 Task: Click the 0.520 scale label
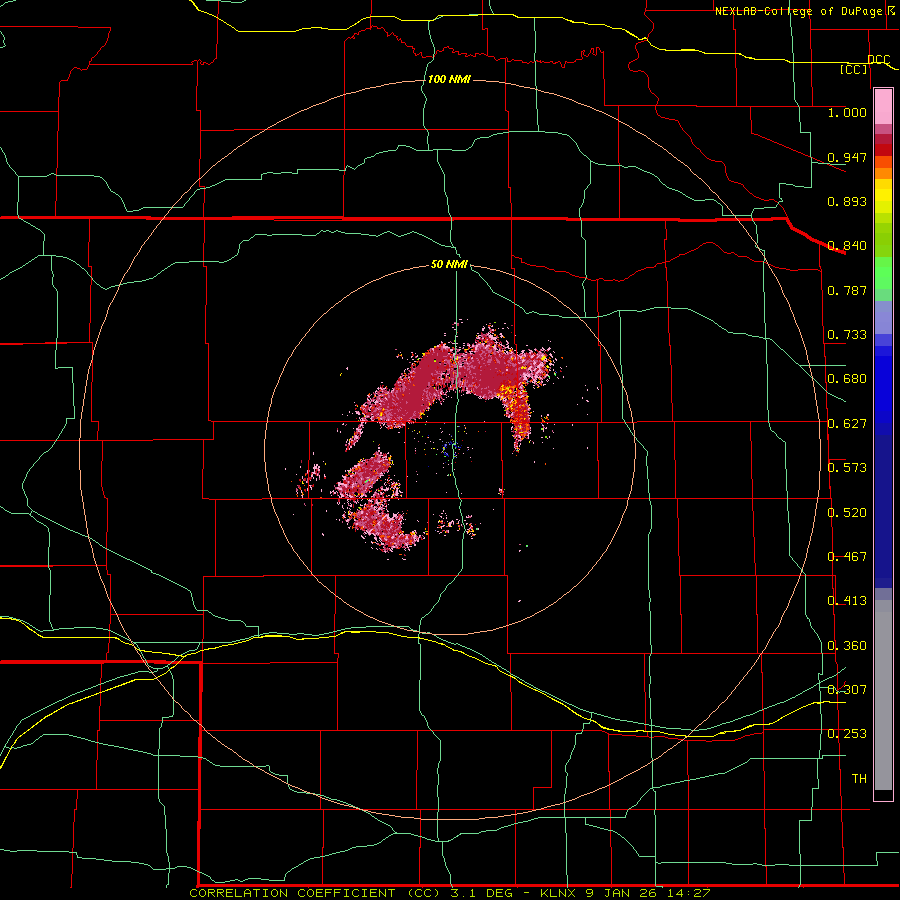click(847, 513)
